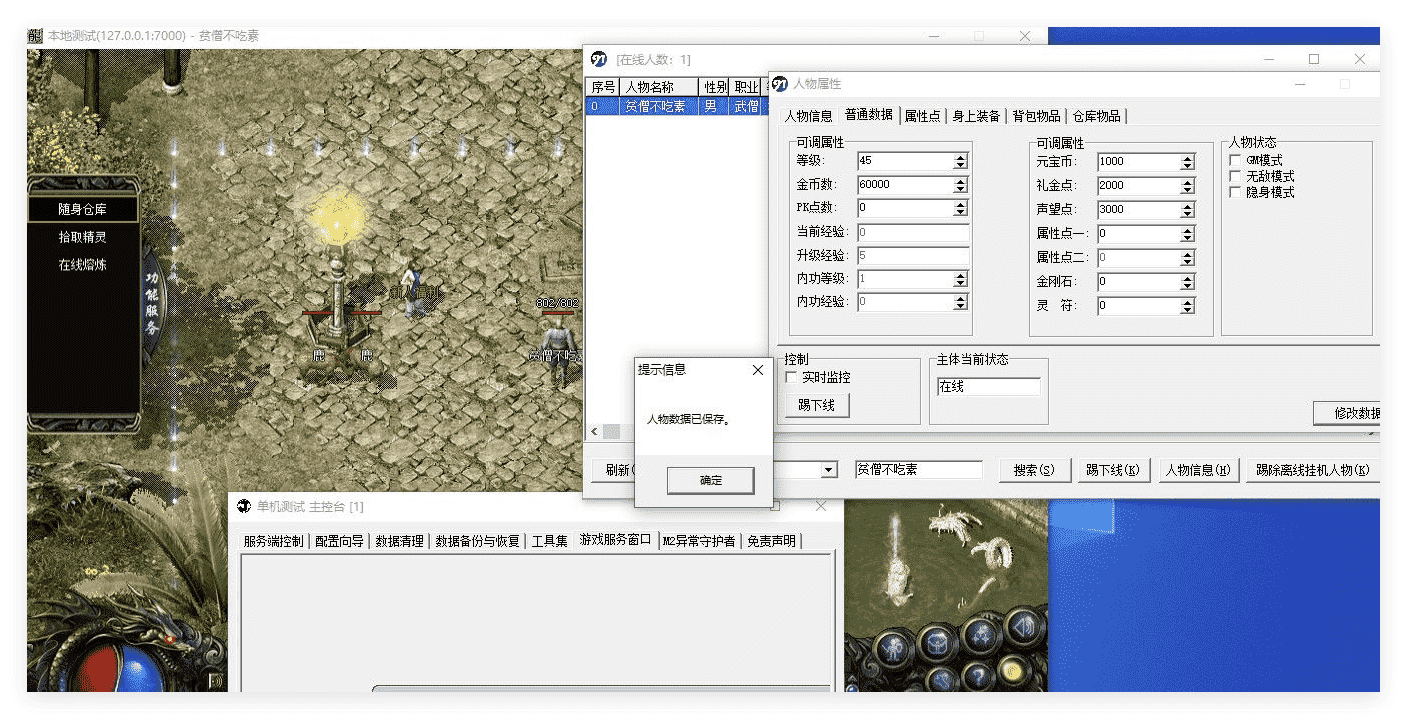Enable 隐身模式 checkbox
This screenshot has width=1407, height=719.
click(1236, 192)
